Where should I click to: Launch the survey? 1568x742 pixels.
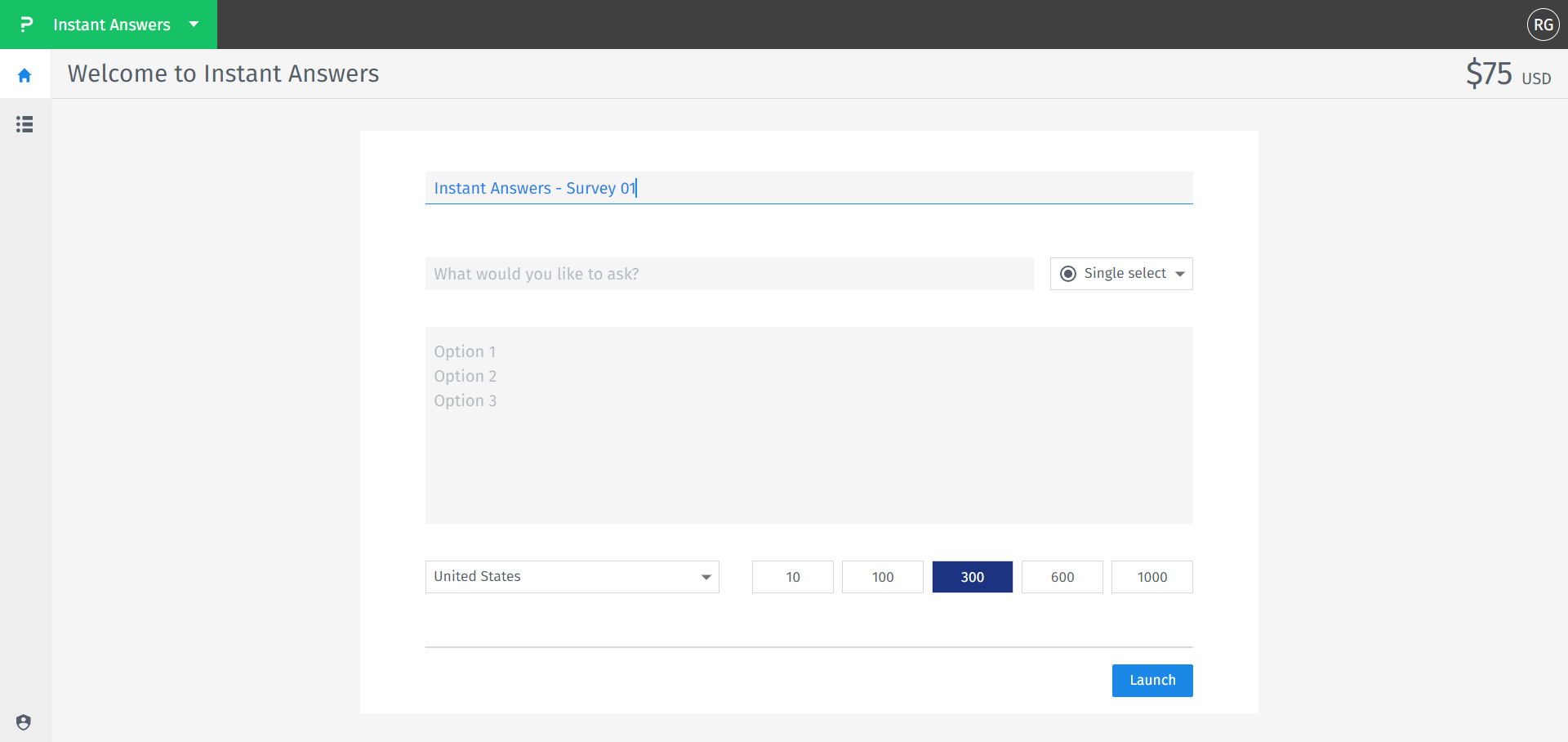pos(1151,680)
